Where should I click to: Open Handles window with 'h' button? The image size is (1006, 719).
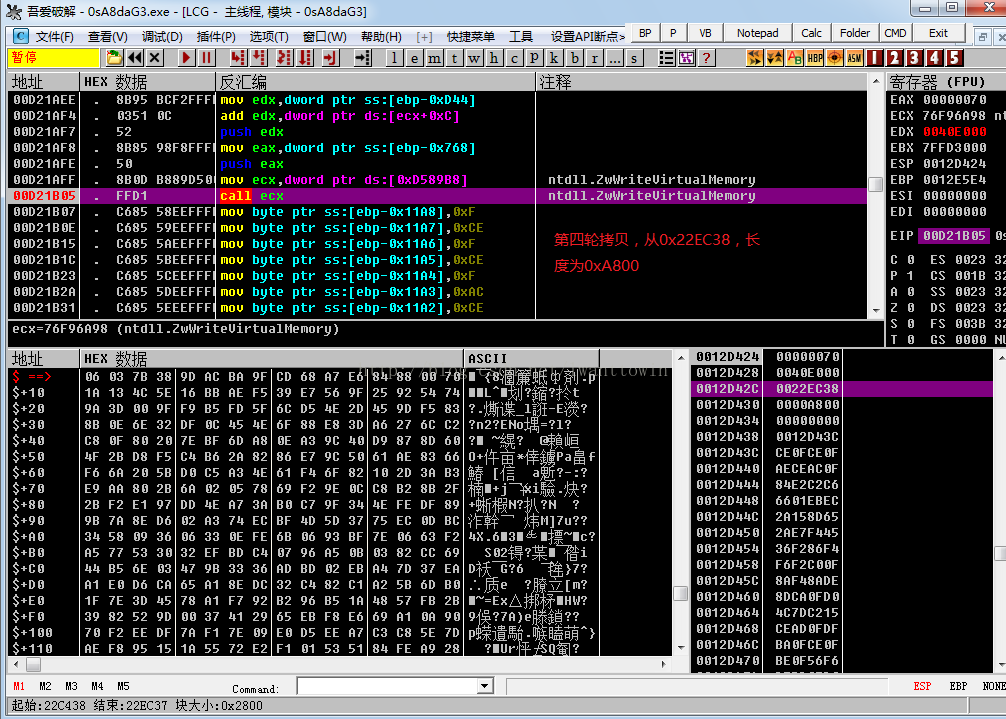tap(493, 58)
